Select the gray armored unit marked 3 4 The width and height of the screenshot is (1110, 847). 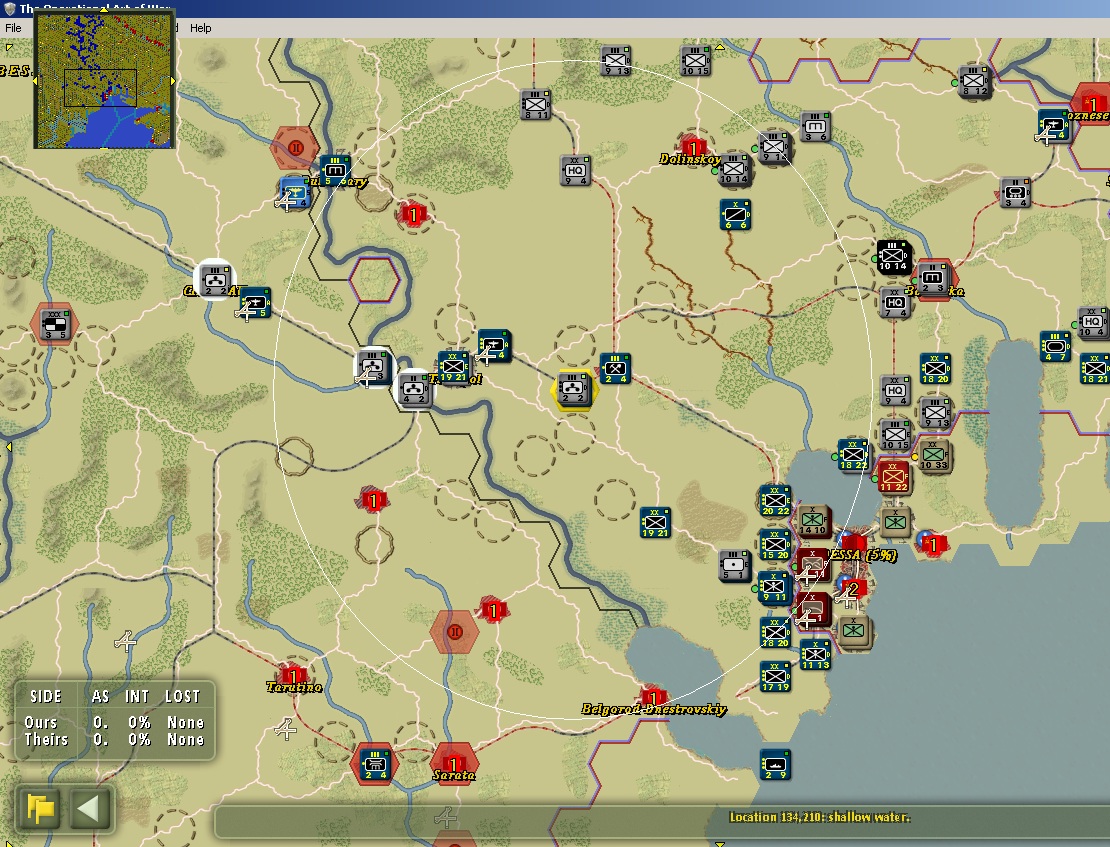tap(1014, 193)
